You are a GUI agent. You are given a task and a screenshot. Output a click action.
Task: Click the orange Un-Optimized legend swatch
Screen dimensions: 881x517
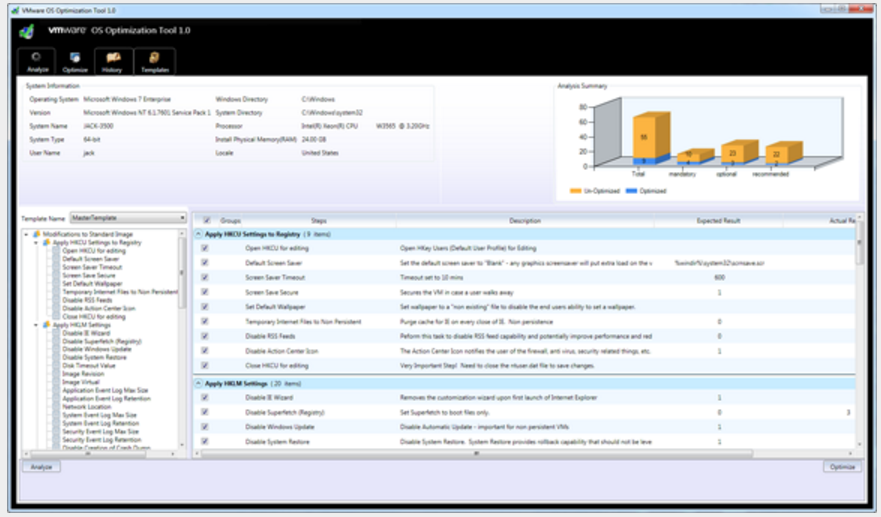click(575, 191)
